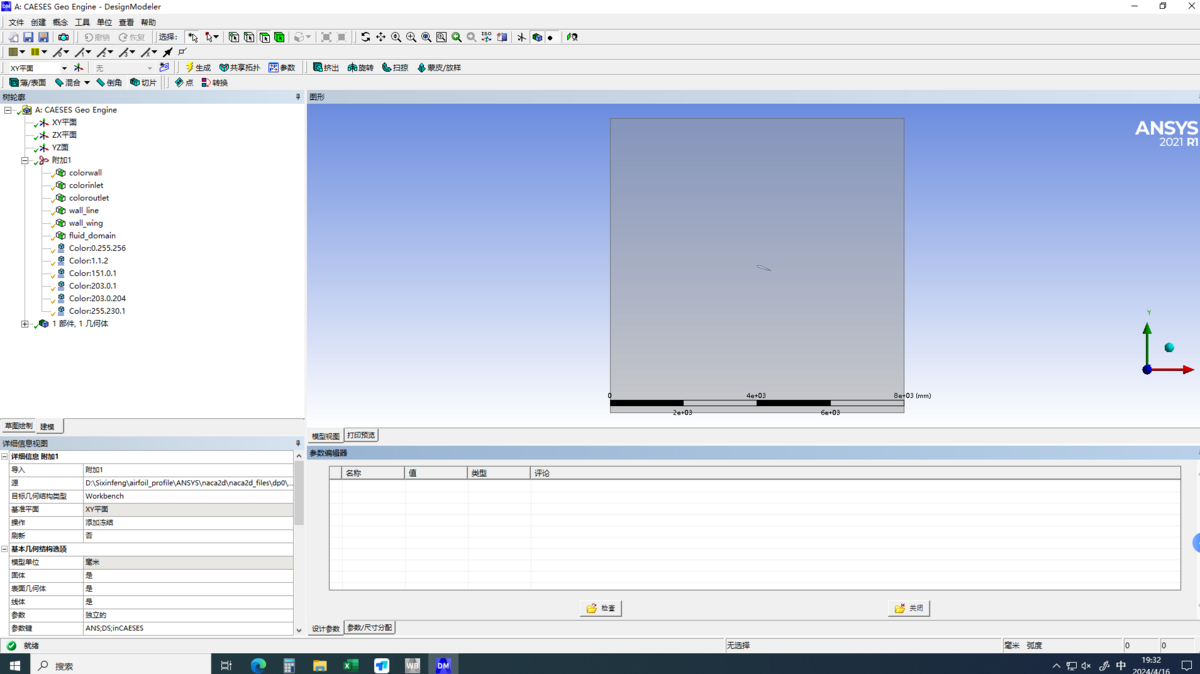Select the 扫掠 sweep tool
Viewport: 1200px width, 674px height.
click(x=395, y=68)
